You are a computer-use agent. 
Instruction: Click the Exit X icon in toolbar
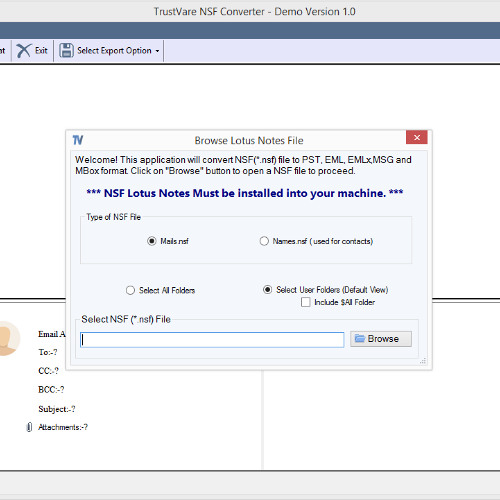click(x=23, y=51)
